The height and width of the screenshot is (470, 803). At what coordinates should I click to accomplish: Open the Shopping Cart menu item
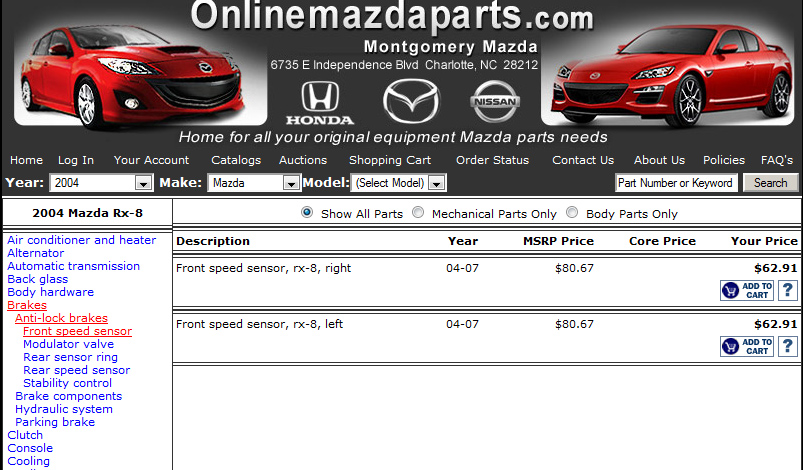coord(390,160)
